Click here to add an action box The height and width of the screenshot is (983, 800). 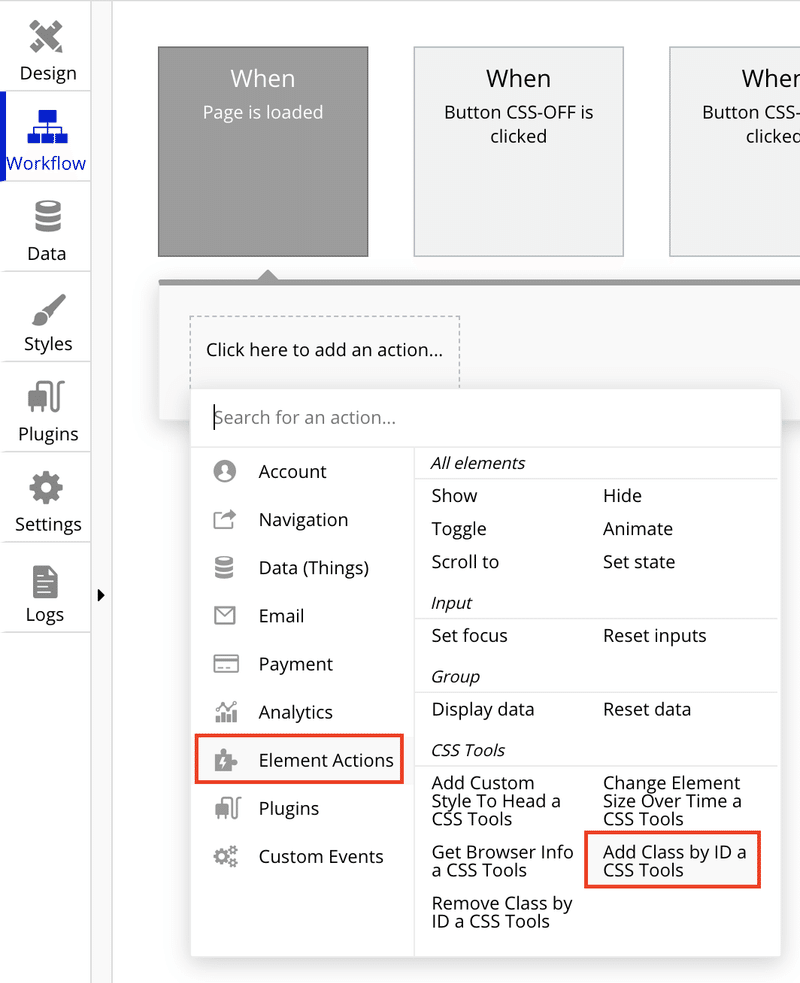(325, 350)
